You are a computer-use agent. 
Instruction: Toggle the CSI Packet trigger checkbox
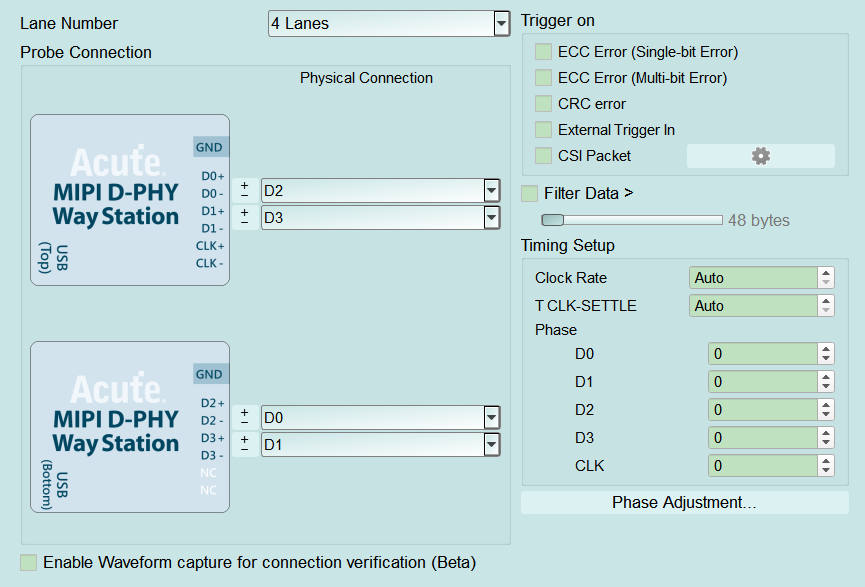point(543,156)
